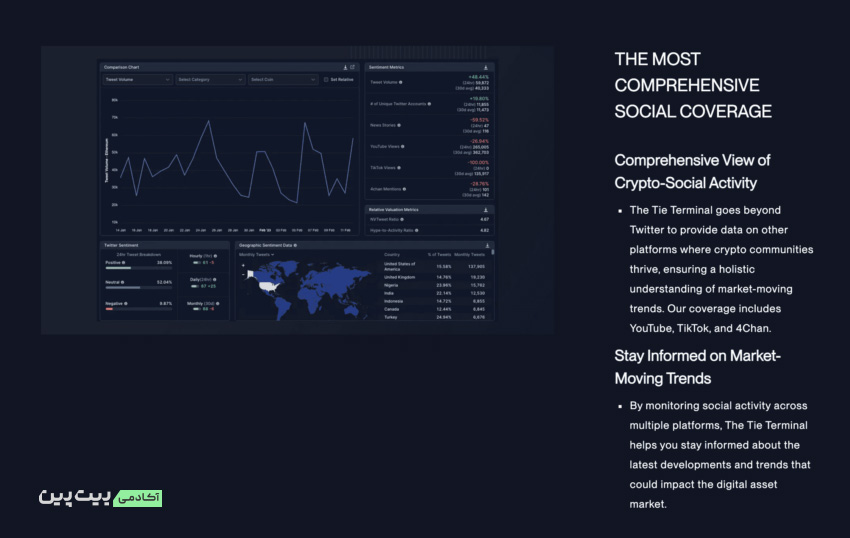
Task: Click info icon next to Unique Twitter Accounts
Action: (429, 104)
